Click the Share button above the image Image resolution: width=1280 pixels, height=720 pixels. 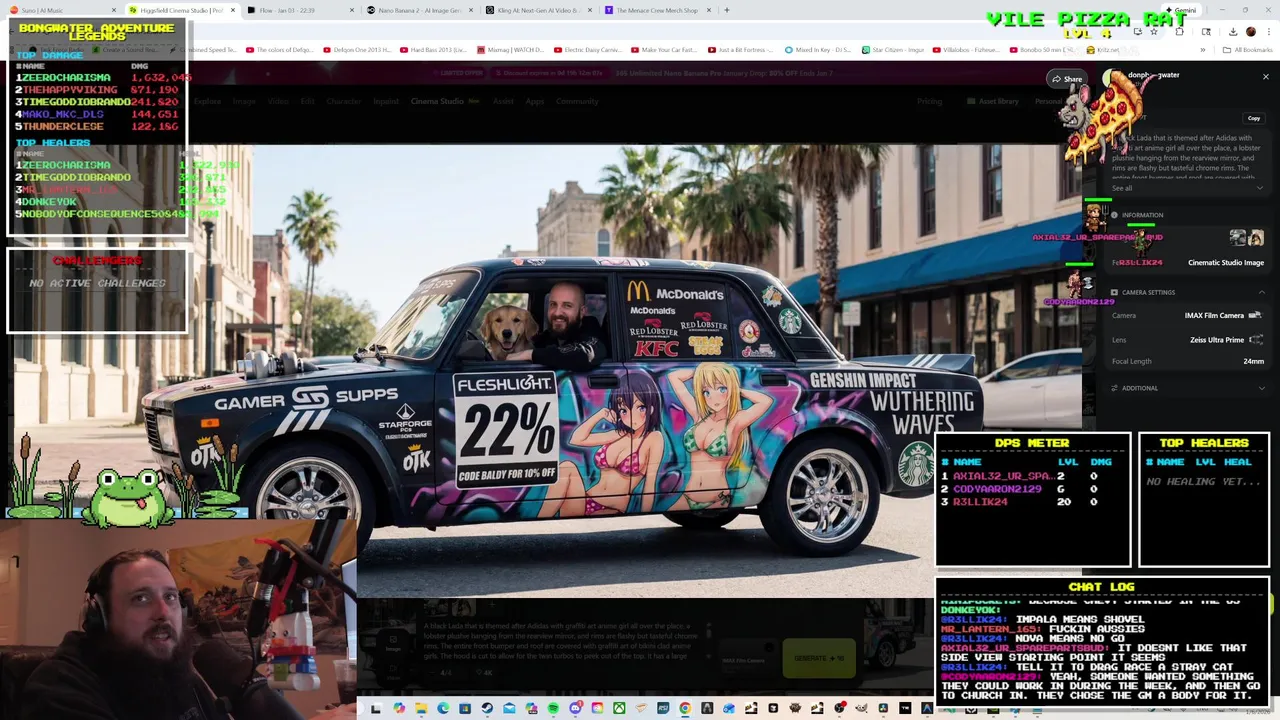pos(1066,79)
